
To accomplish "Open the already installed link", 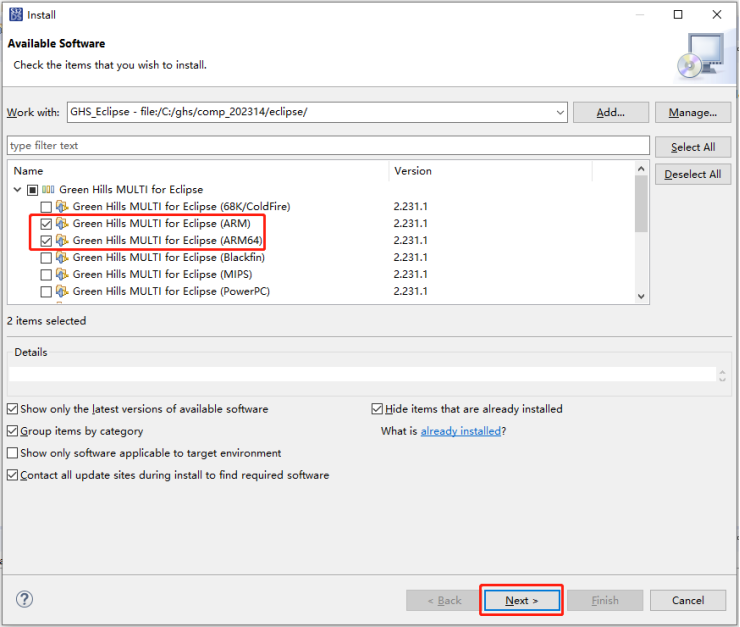I will tap(460, 431).
